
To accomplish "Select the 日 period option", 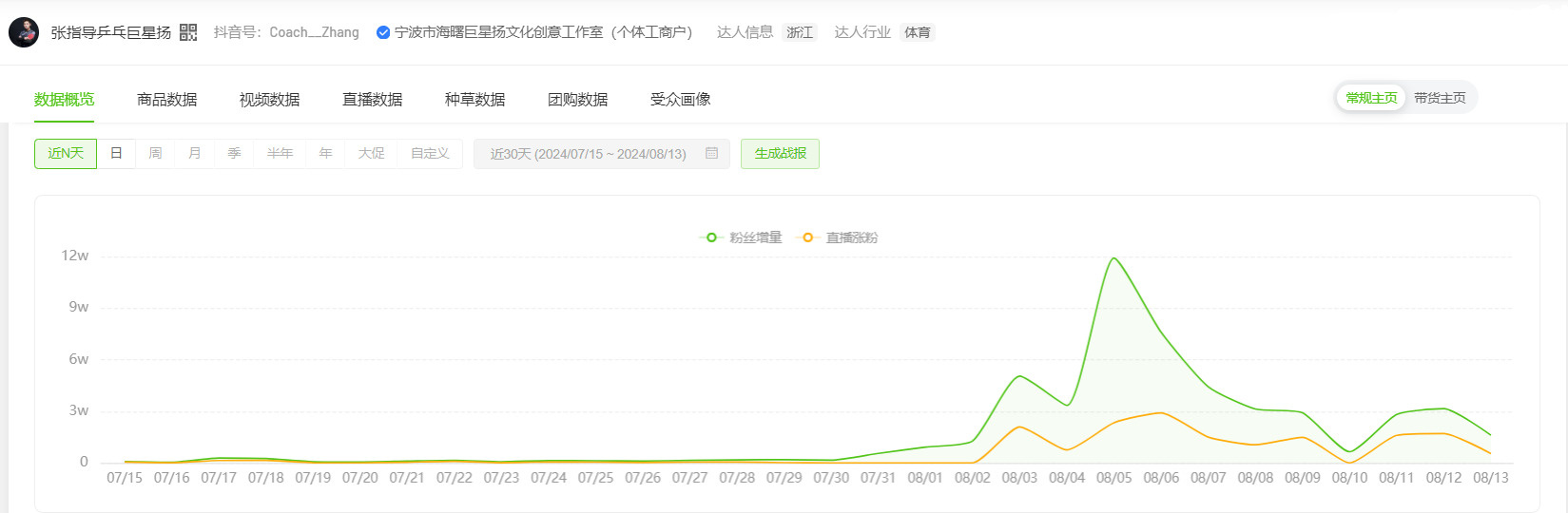I will tap(116, 154).
